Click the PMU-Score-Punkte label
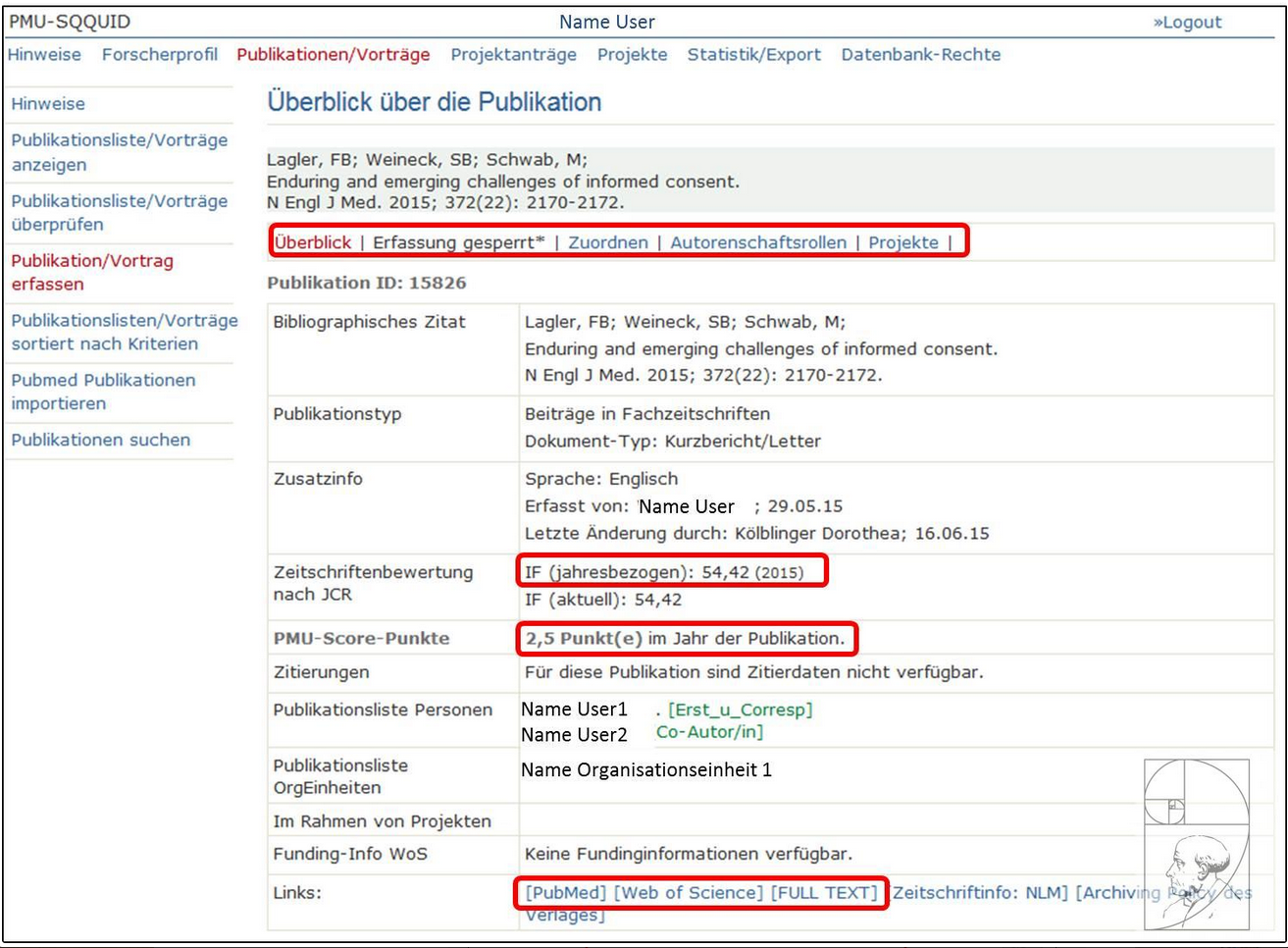1288x948 pixels. [361, 639]
